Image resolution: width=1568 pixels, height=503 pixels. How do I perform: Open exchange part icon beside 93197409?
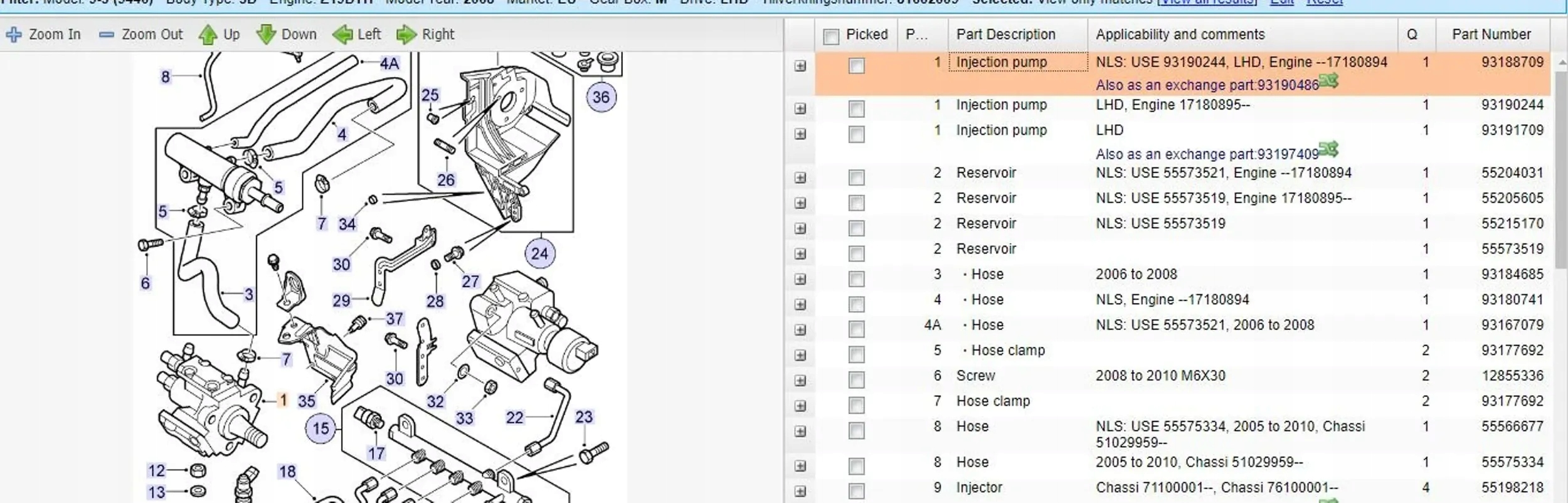coord(1328,150)
